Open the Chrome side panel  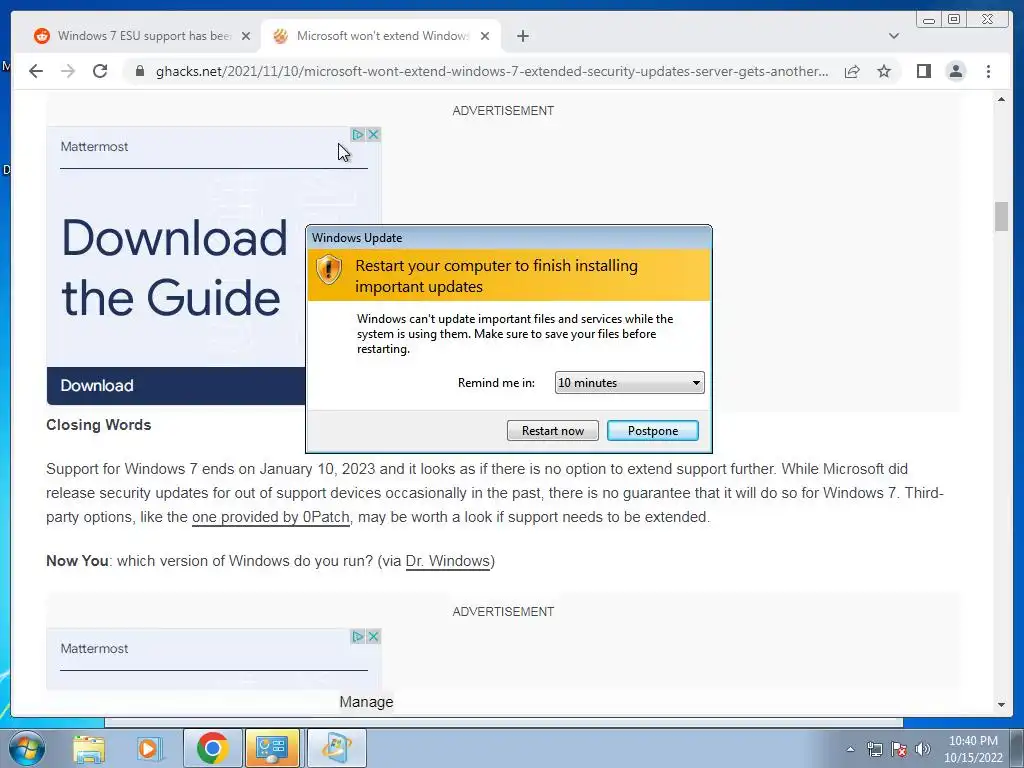tap(923, 71)
